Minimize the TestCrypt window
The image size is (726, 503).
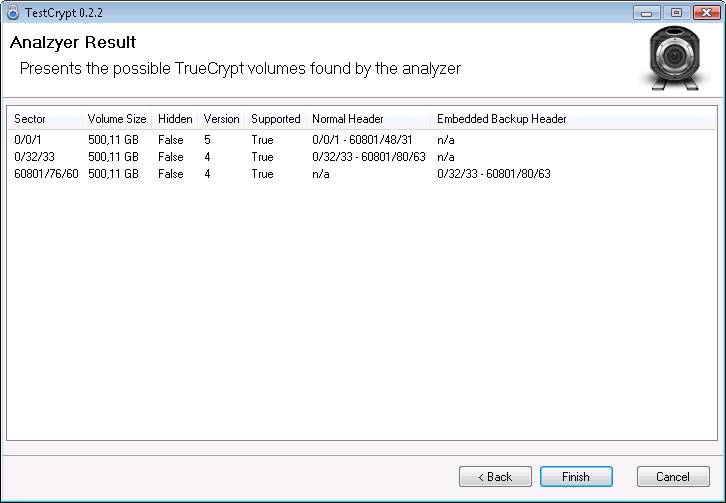pyautogui.click(x=646, y=13)
